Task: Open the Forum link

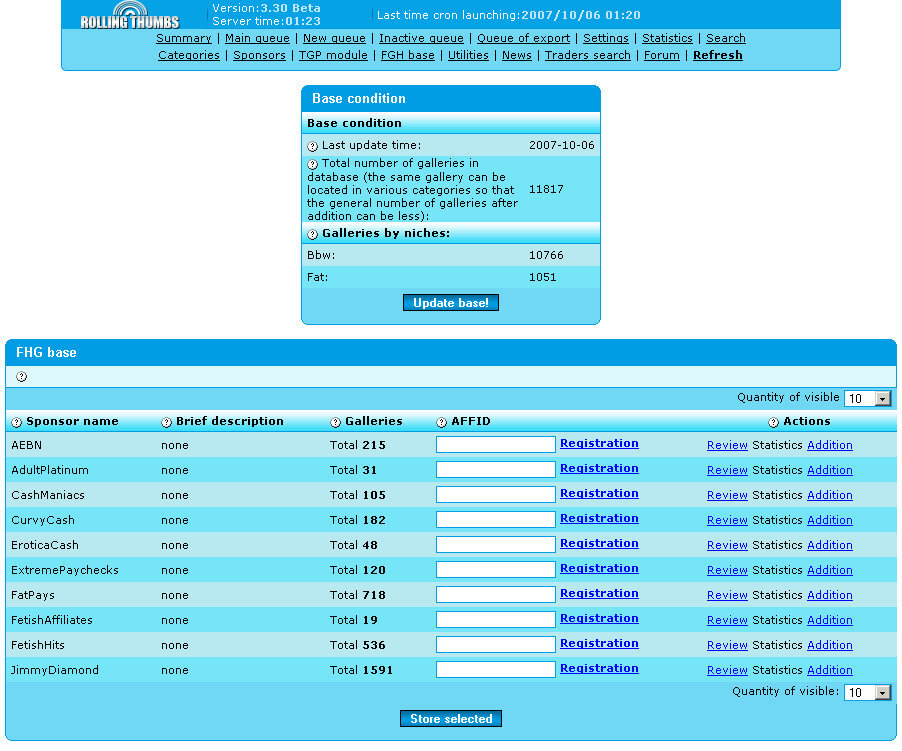Action: pyautogui.click(x=662, y=56)
